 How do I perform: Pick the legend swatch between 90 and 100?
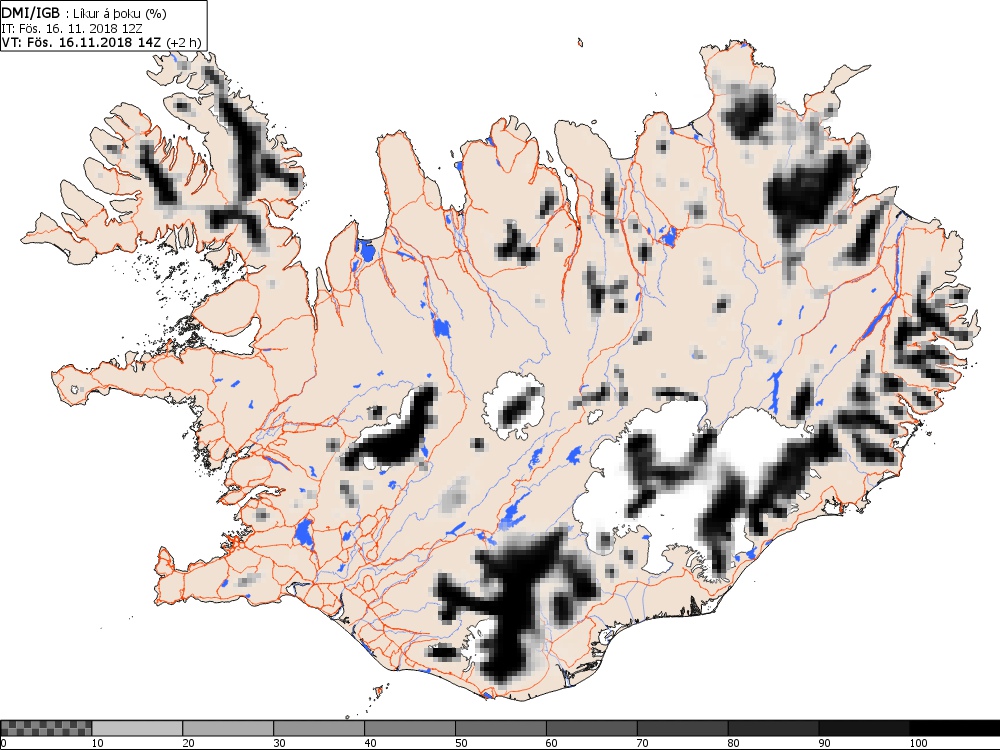coord(864,728)
